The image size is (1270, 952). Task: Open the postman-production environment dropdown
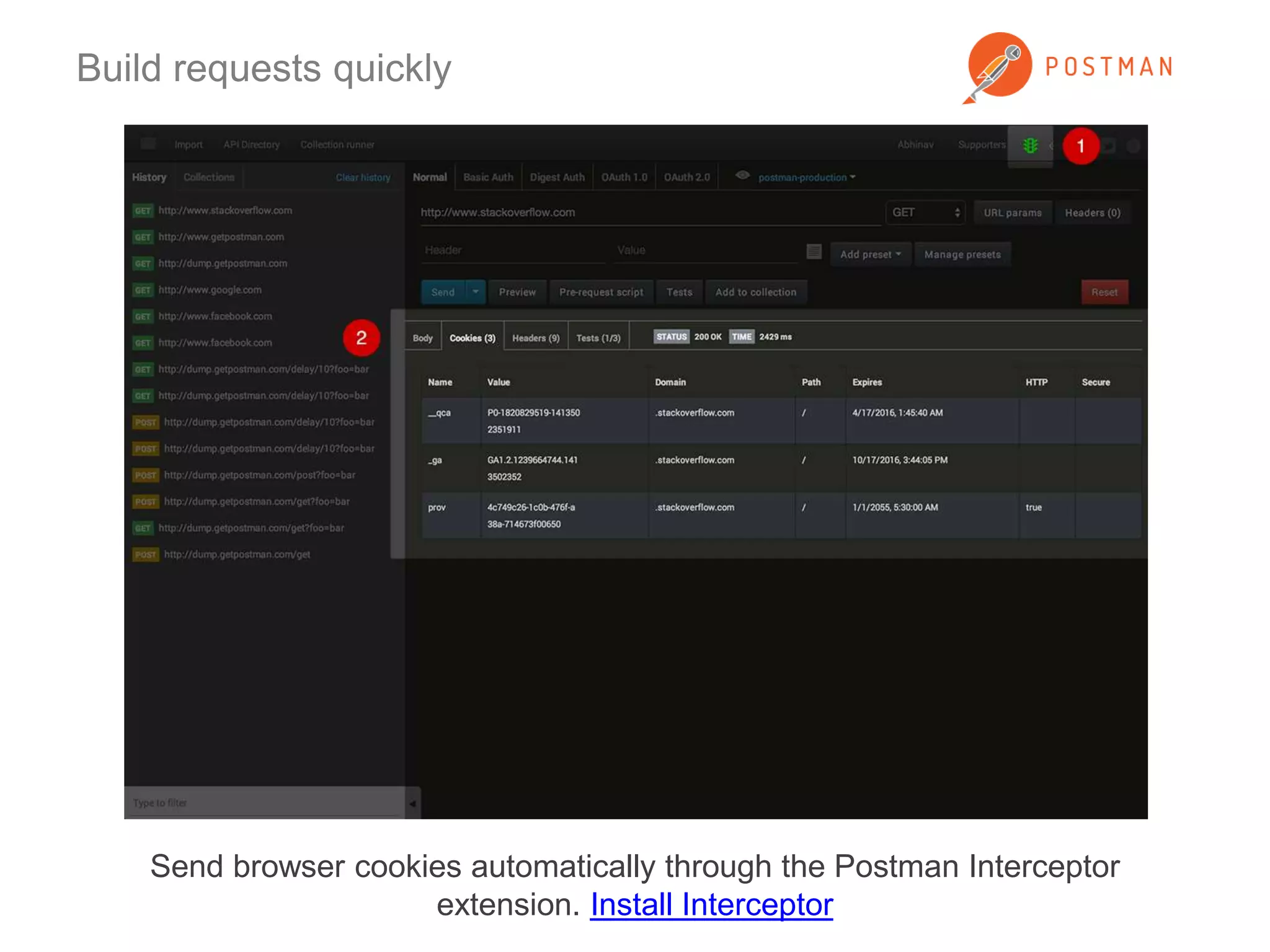[x=807, y=177]
